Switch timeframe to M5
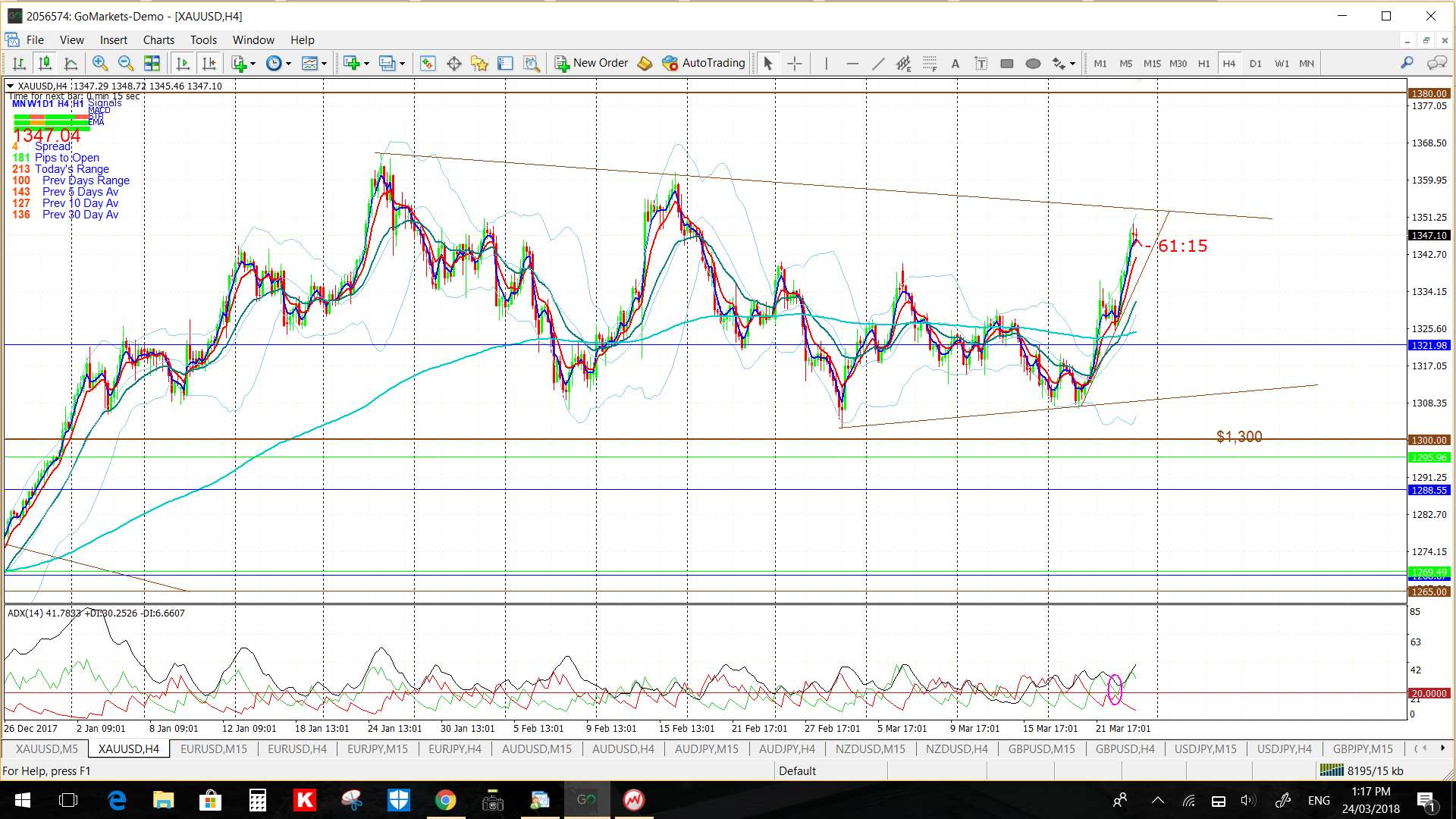Screen dimensions: 1456x819 coord(1126,64)
